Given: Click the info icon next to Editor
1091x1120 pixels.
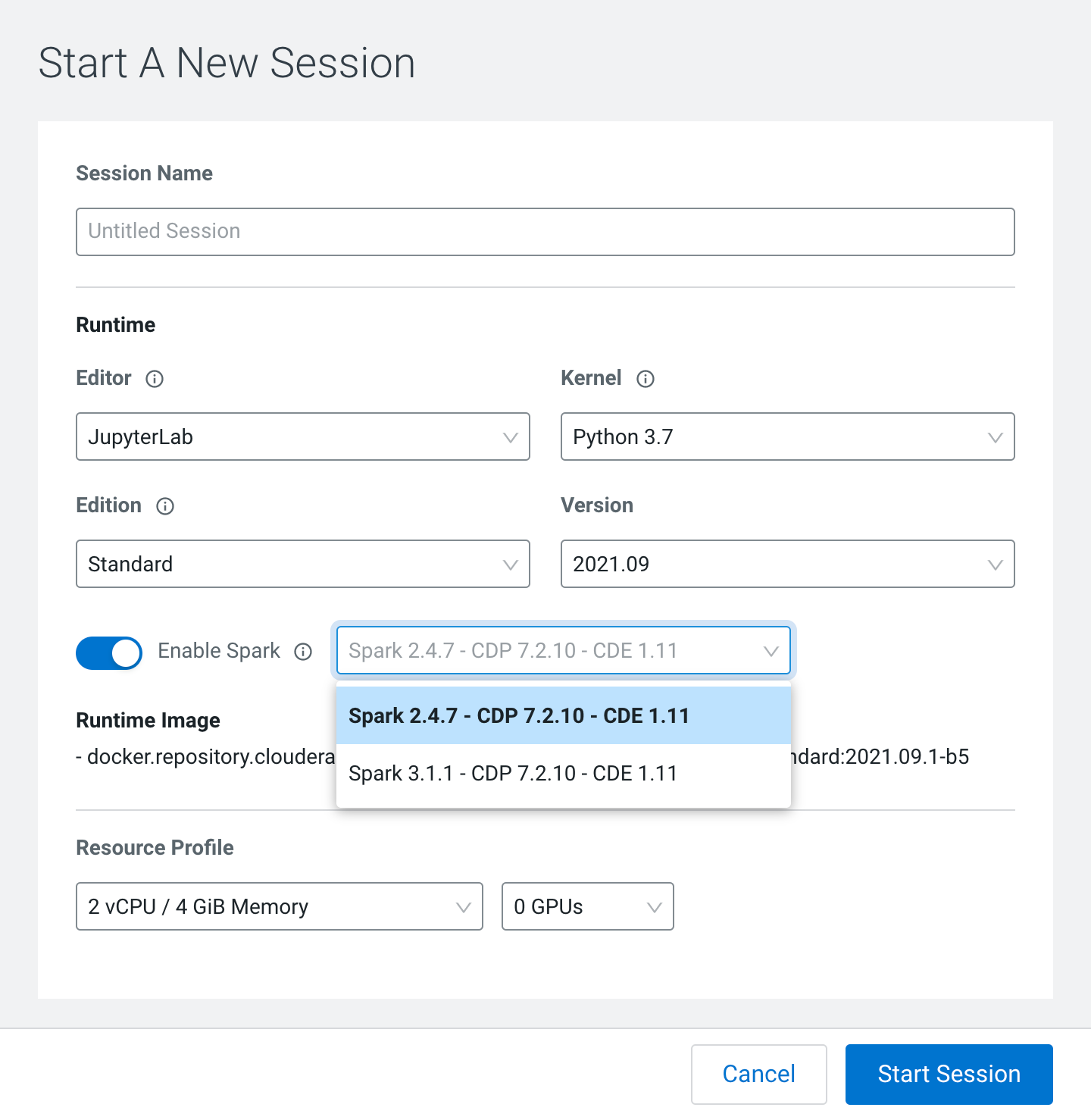Looking at the screenshot, I should click(x=155, y=379).
